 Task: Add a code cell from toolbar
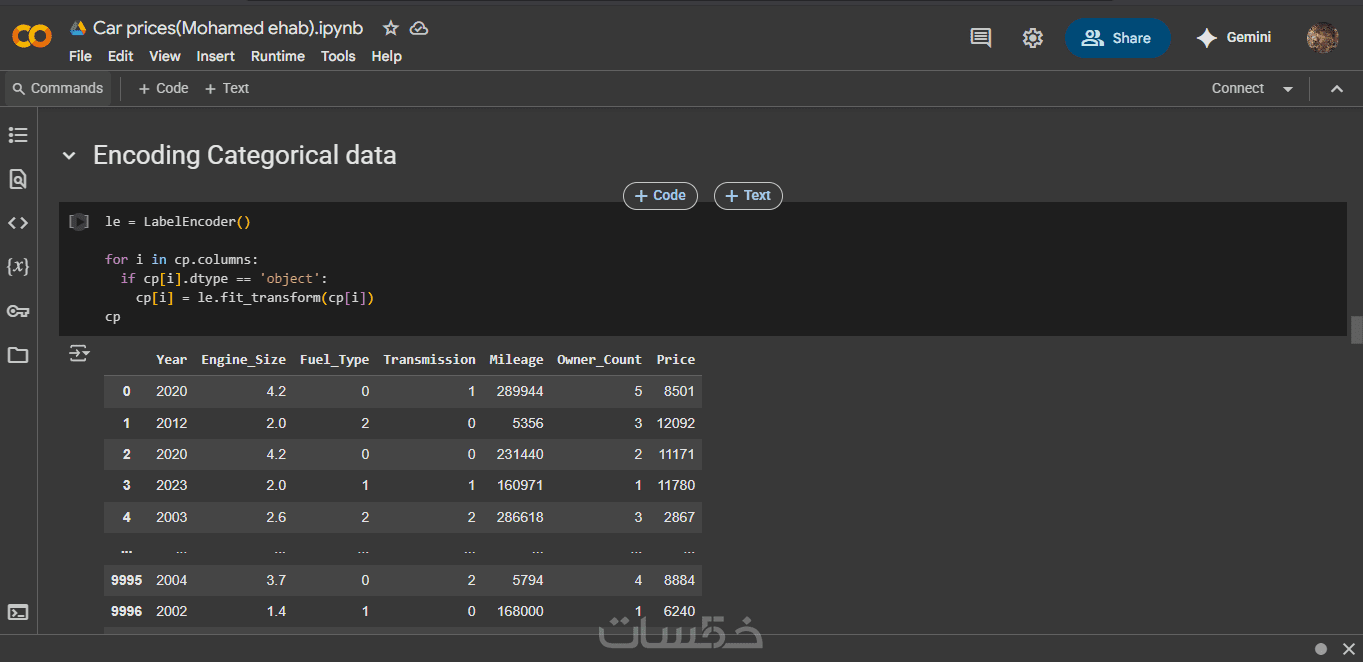(163, 88)
